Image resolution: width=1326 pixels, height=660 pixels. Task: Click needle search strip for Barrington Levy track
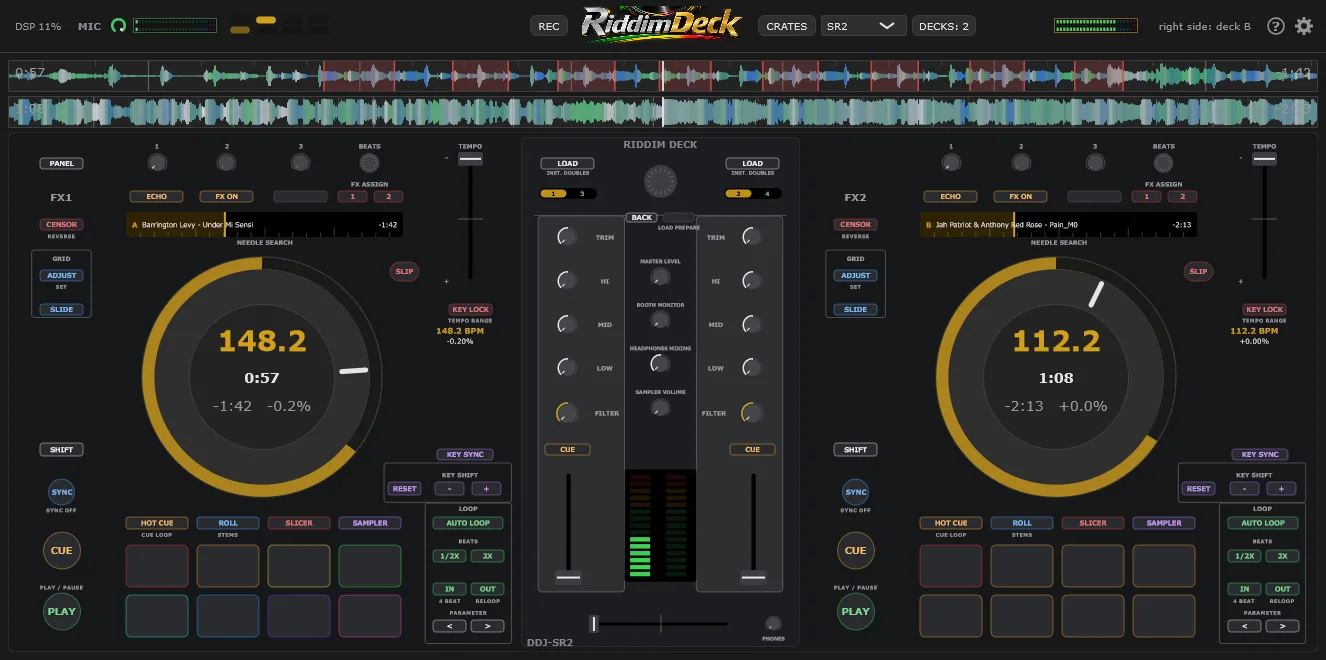pyautogui.click(x=264, y=225)
